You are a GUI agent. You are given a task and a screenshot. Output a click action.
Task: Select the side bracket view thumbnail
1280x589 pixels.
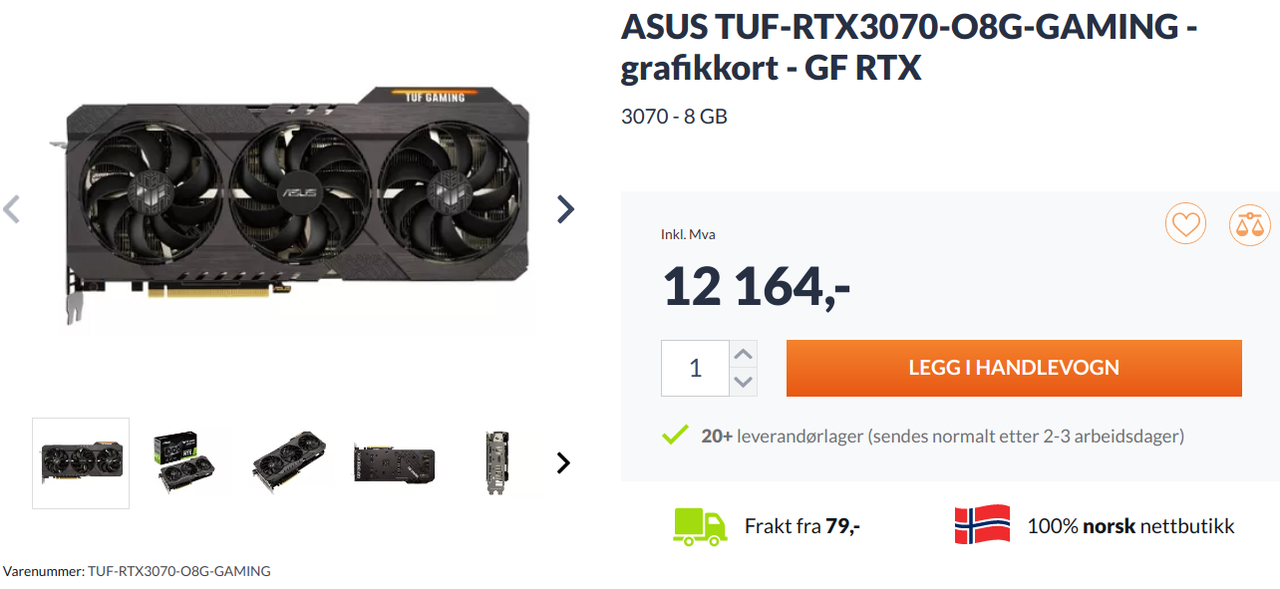497,463
